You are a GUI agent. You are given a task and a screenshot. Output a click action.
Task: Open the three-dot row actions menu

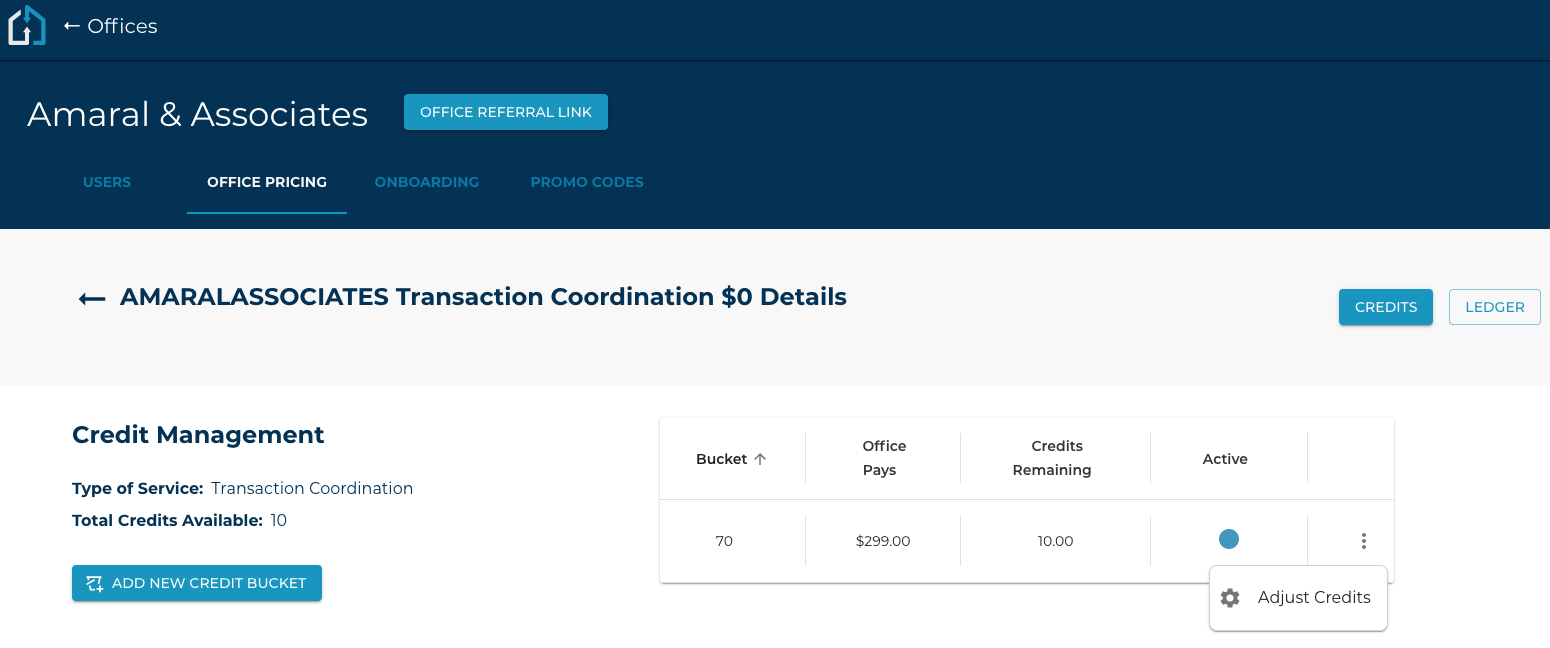[1363, 541]
